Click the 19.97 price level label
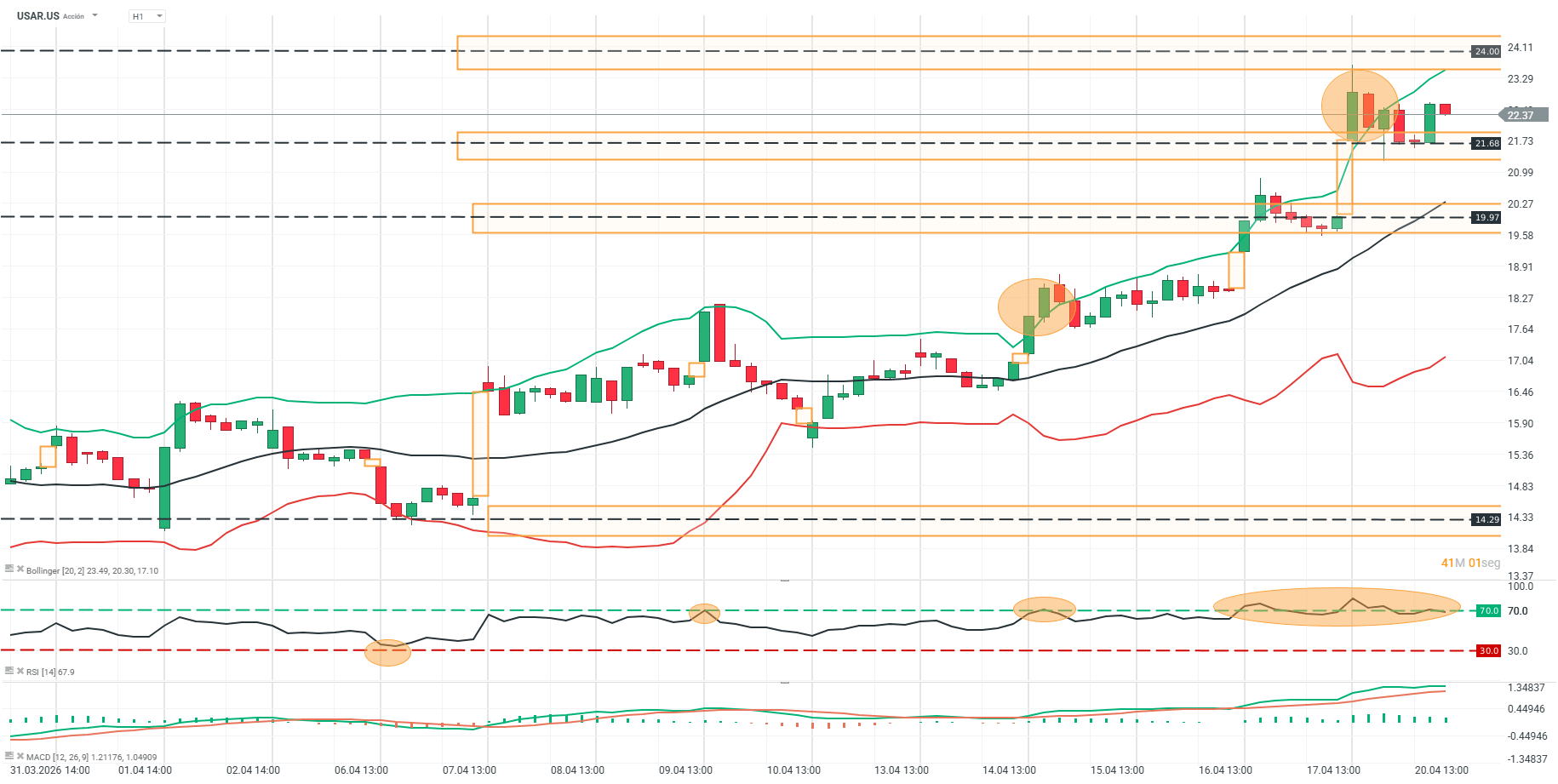Image resolution: width=1558 pixels, height=784 pixels. coord(1486,218)
